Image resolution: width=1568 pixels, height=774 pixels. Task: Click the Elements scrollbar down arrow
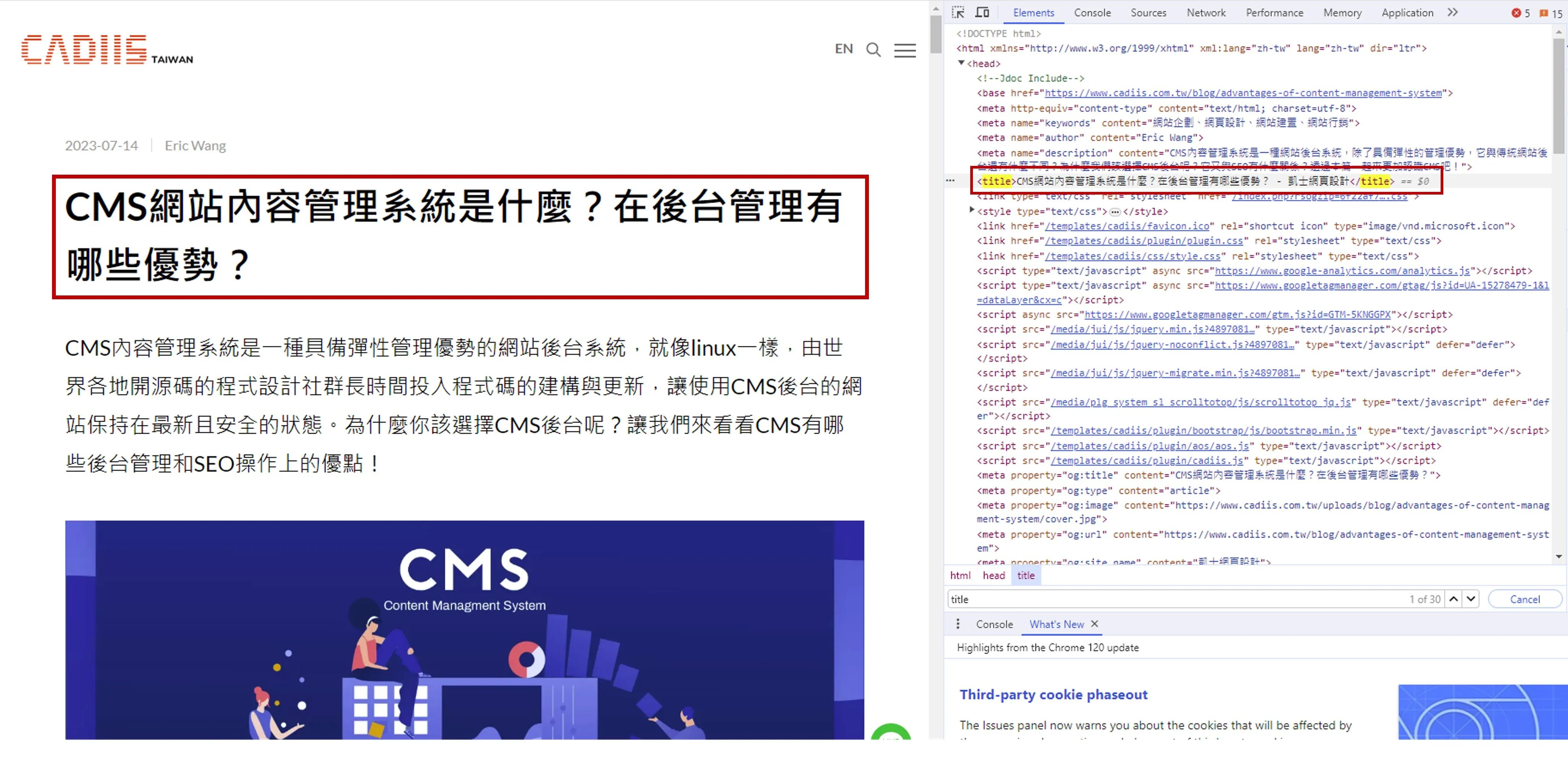(x=1559, y=556)
